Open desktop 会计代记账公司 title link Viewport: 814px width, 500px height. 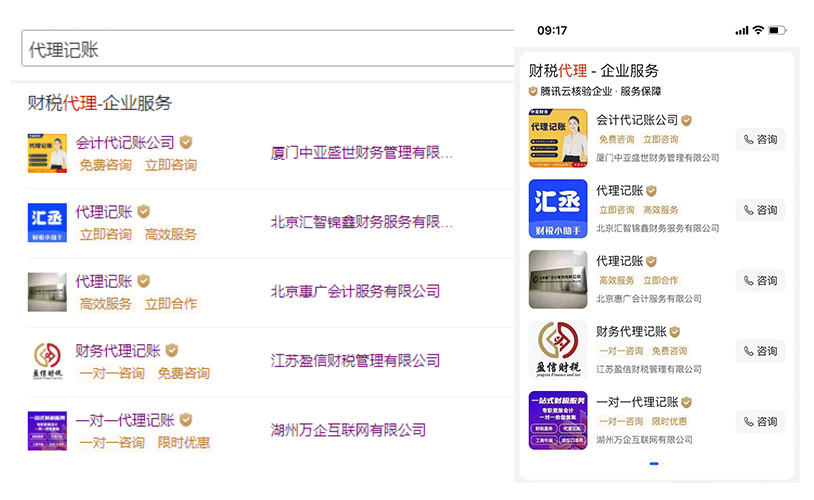[x=125, y=142]
